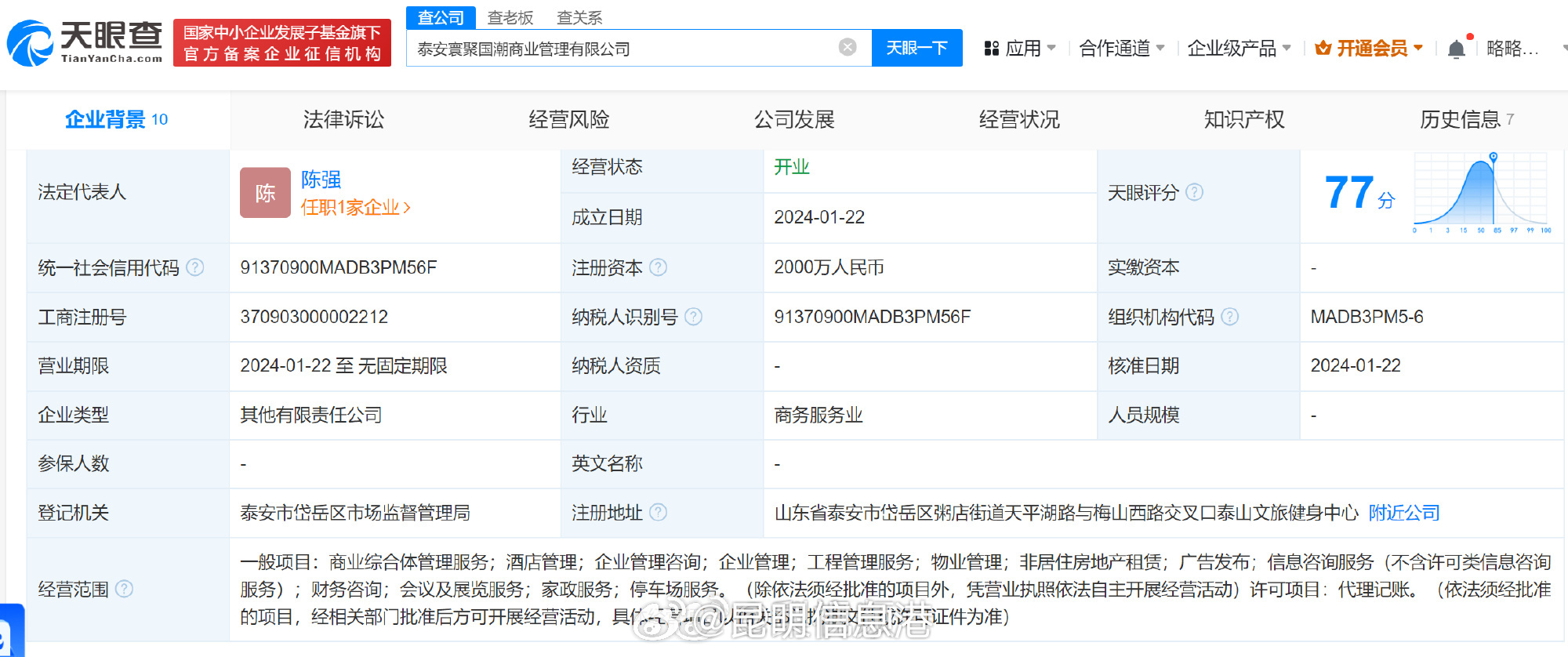Open the user account menu 略略…
The height and width of the screenshot is (657, 1568).
[1512, 49]
